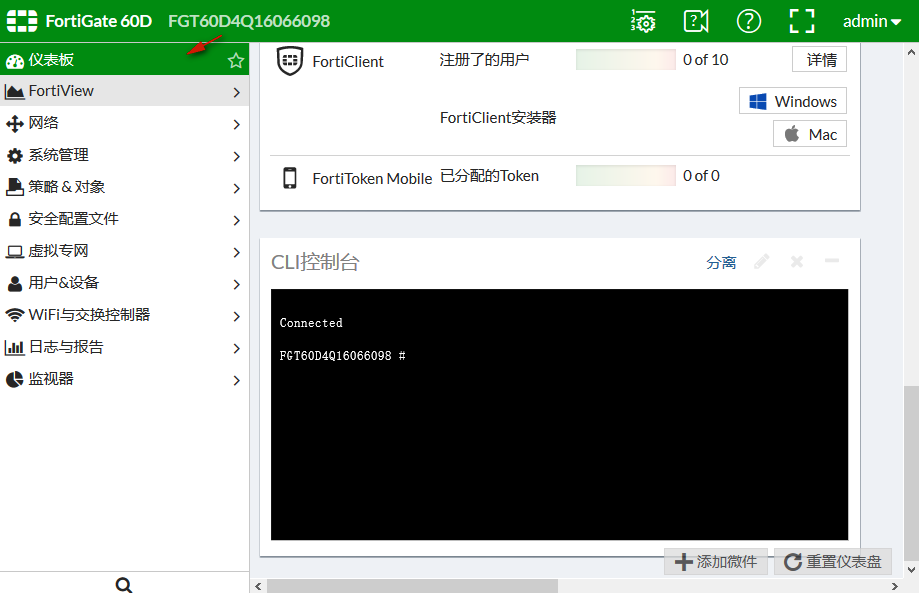
Task: Reset the dashboard with 重置仪表盘
Action: 833,562
